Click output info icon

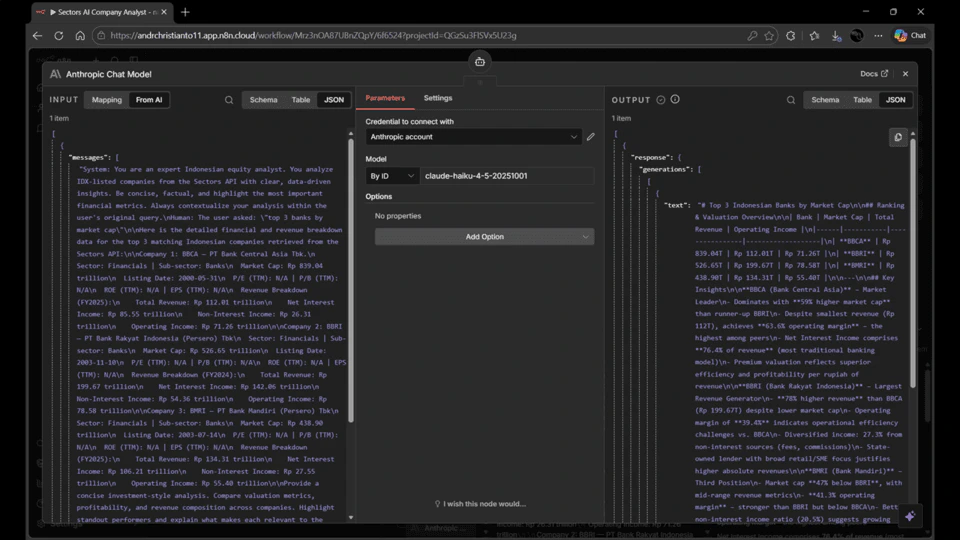[675, 99]
